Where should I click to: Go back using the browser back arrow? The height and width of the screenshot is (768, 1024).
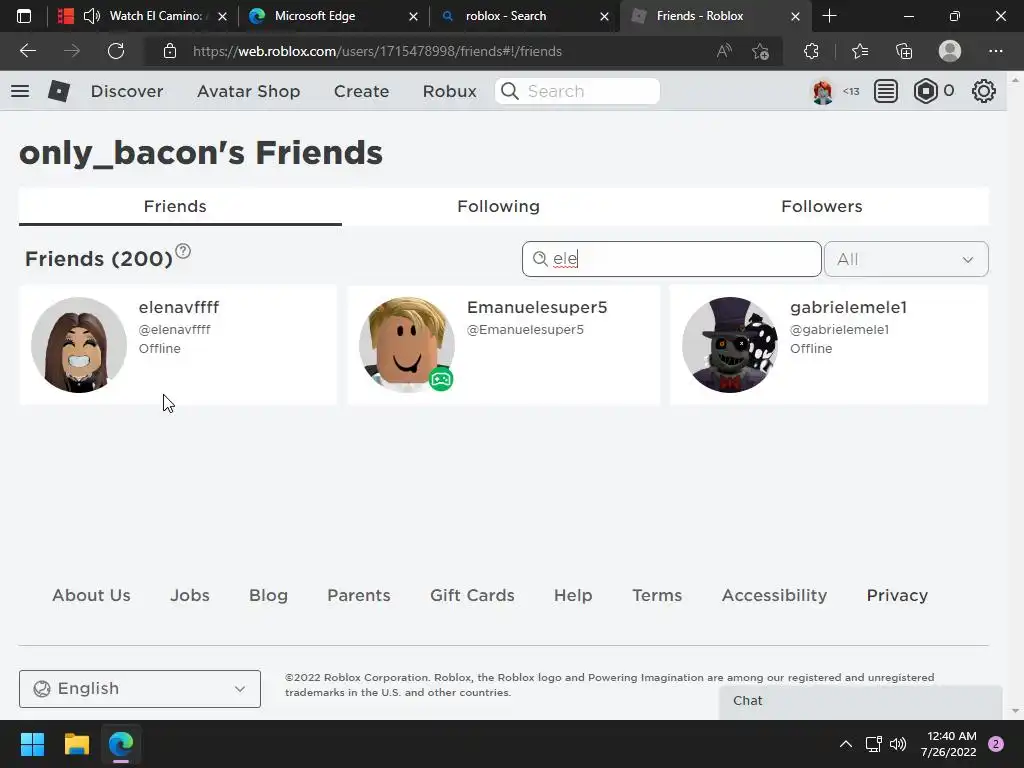pos(27,51)
